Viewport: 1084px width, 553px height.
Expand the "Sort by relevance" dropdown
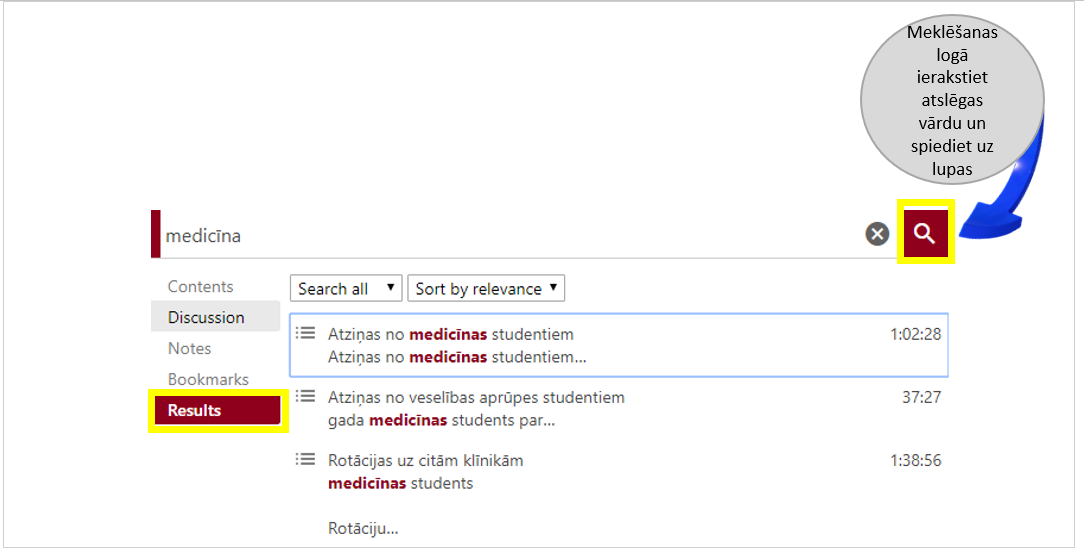(x=486, y=289)
